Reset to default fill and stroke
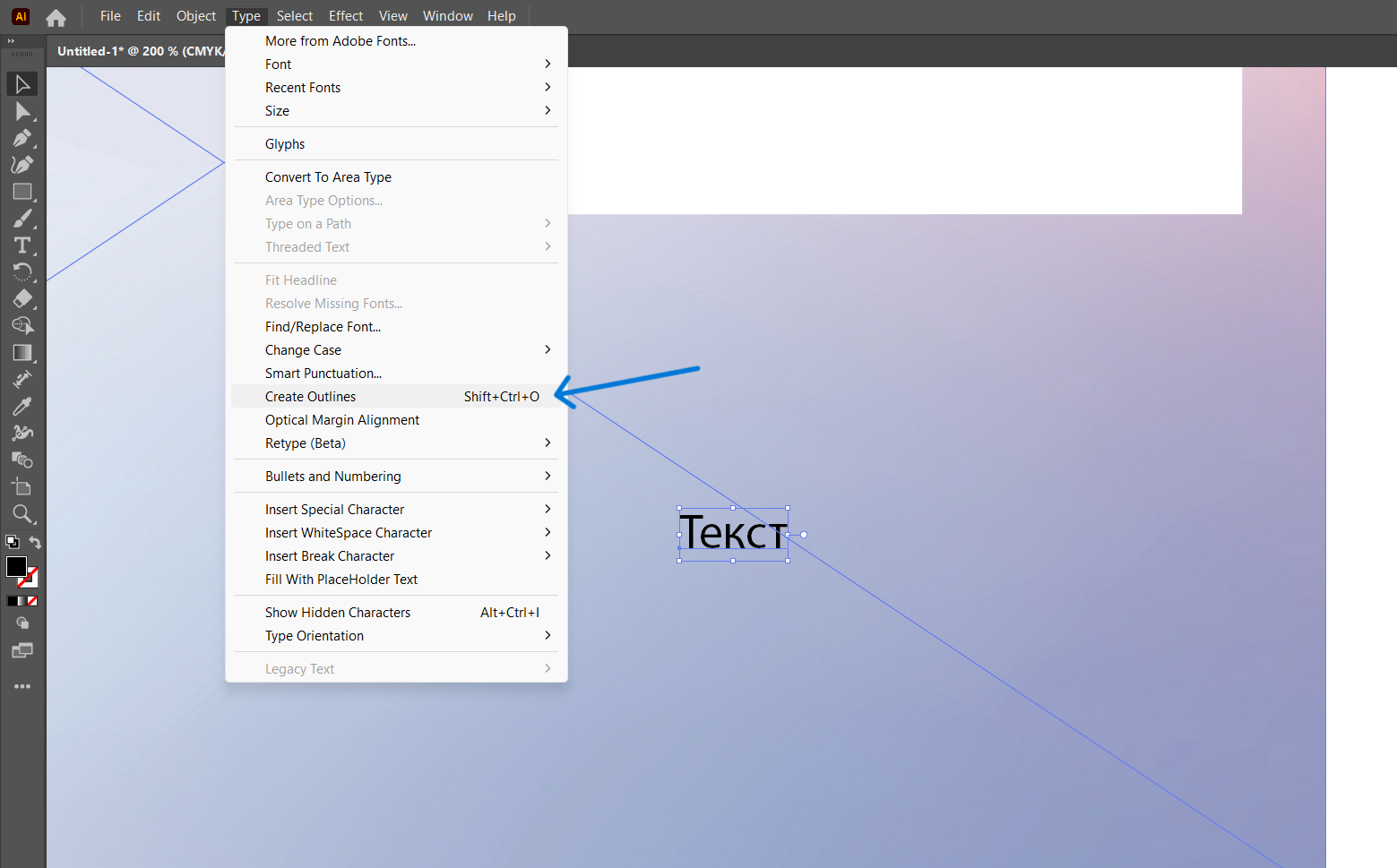Screen dimensions: 1397x868 click(13, 542)
